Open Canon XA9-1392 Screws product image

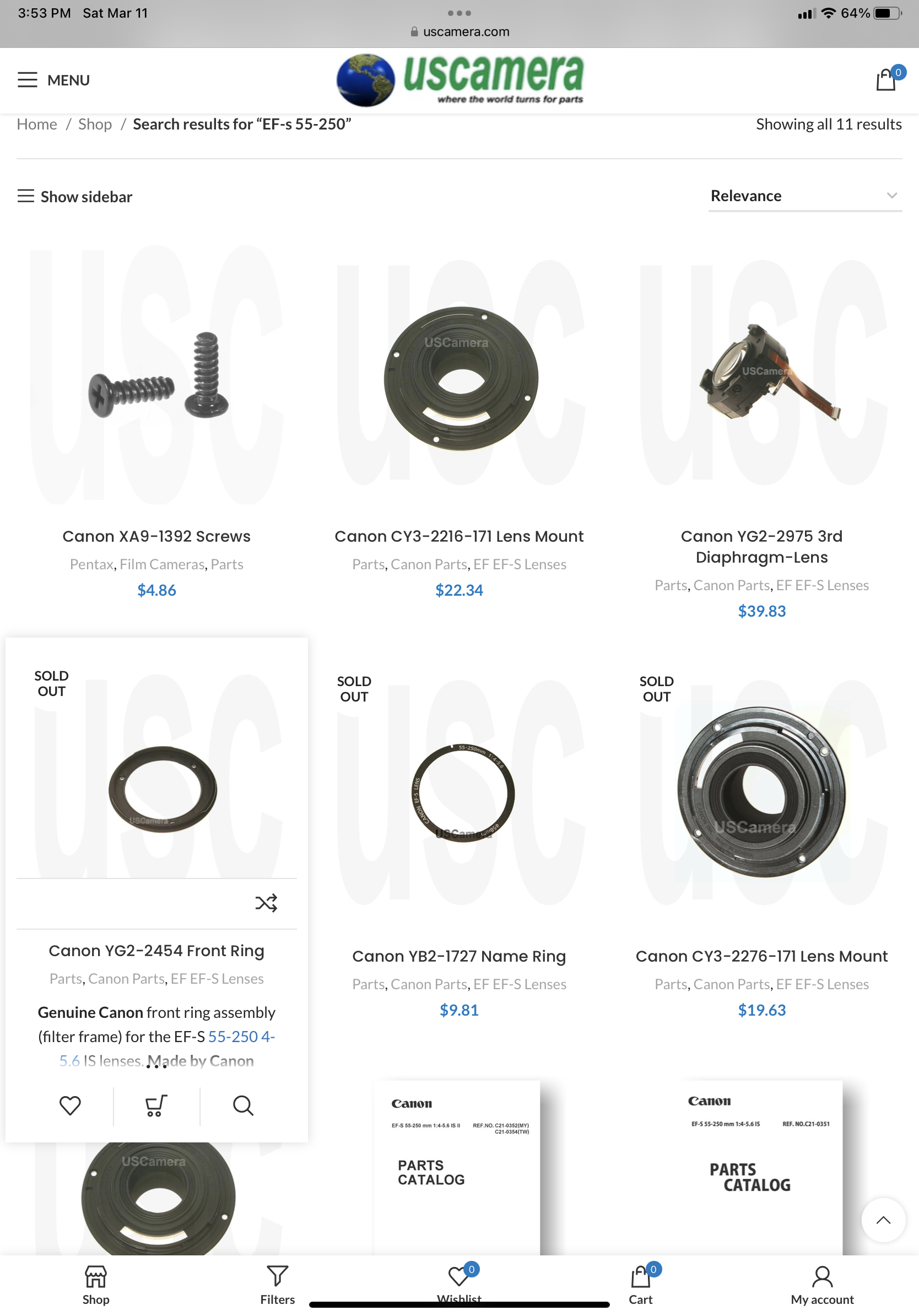pos(156,375)
